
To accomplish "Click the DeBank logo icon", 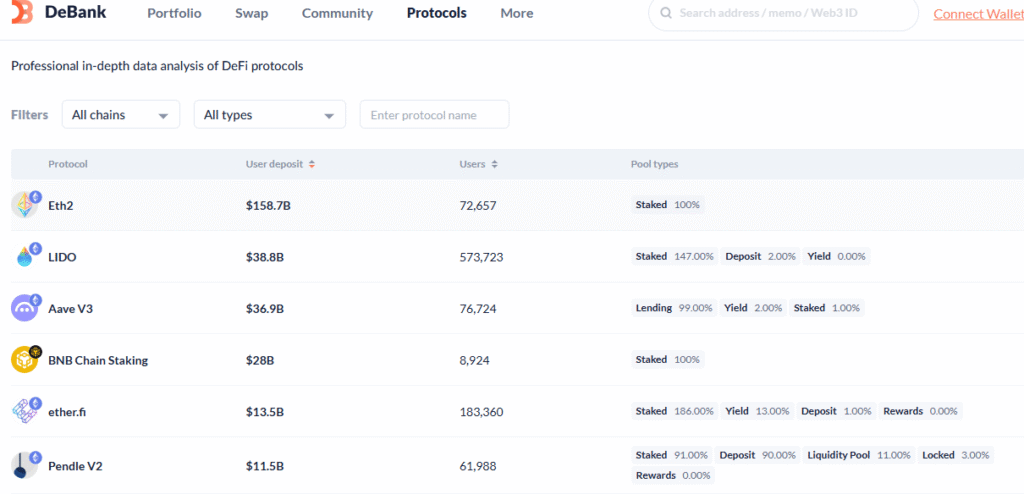I will pos(22,12).
